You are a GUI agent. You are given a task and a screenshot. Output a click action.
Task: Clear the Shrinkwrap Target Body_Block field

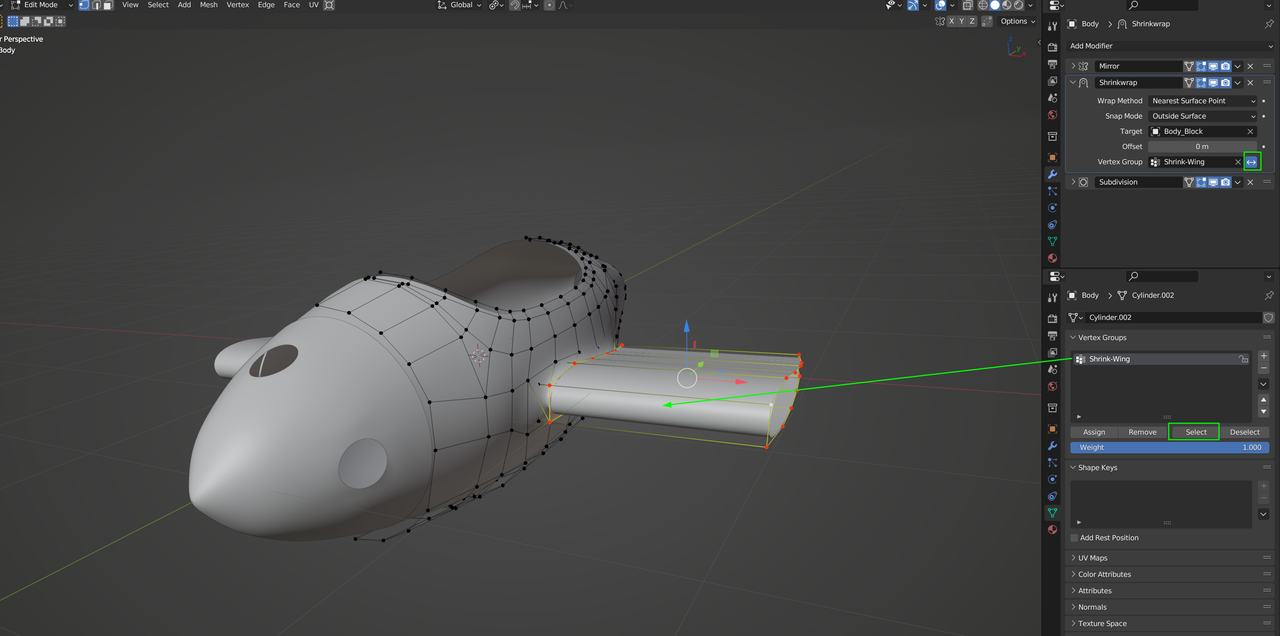click(1250, 132)
